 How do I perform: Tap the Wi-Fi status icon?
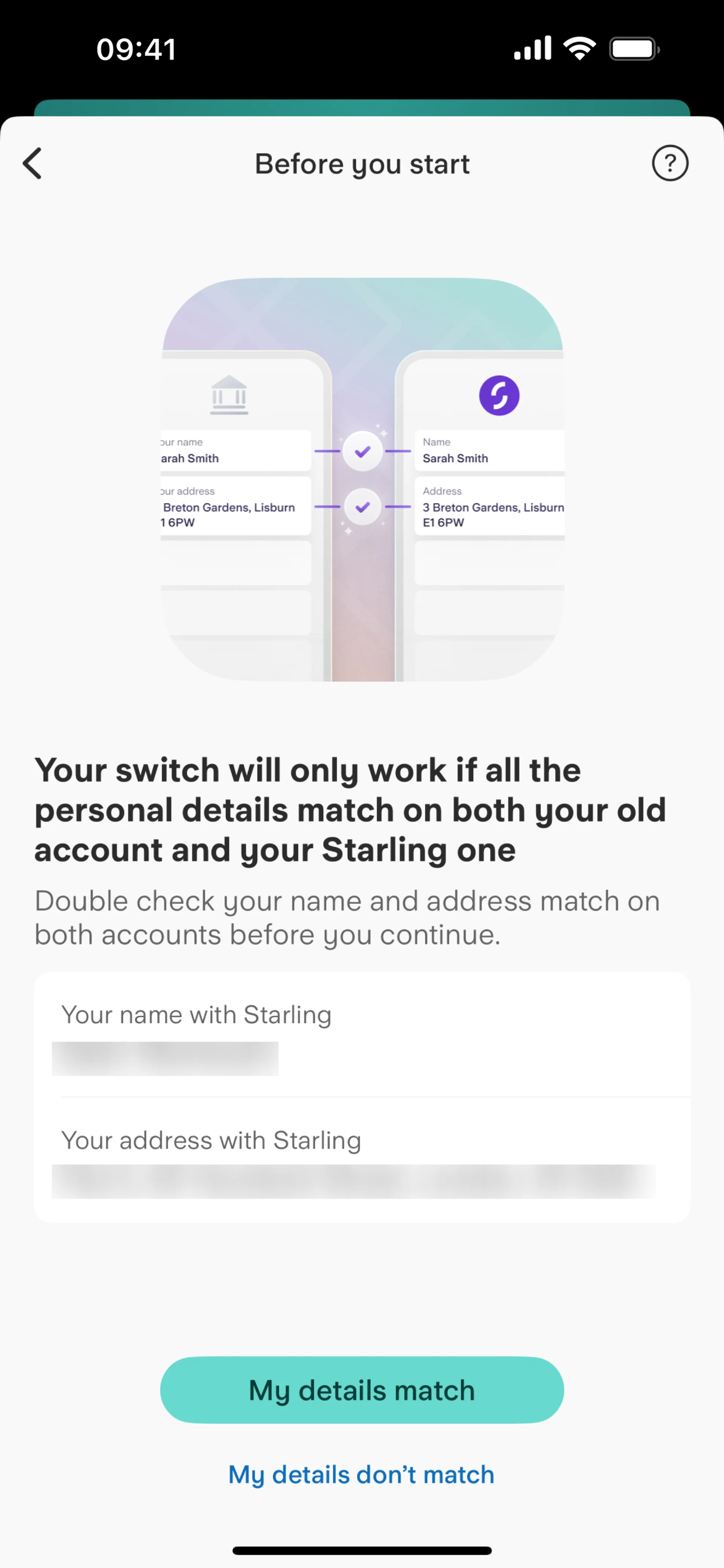(579, 49)
